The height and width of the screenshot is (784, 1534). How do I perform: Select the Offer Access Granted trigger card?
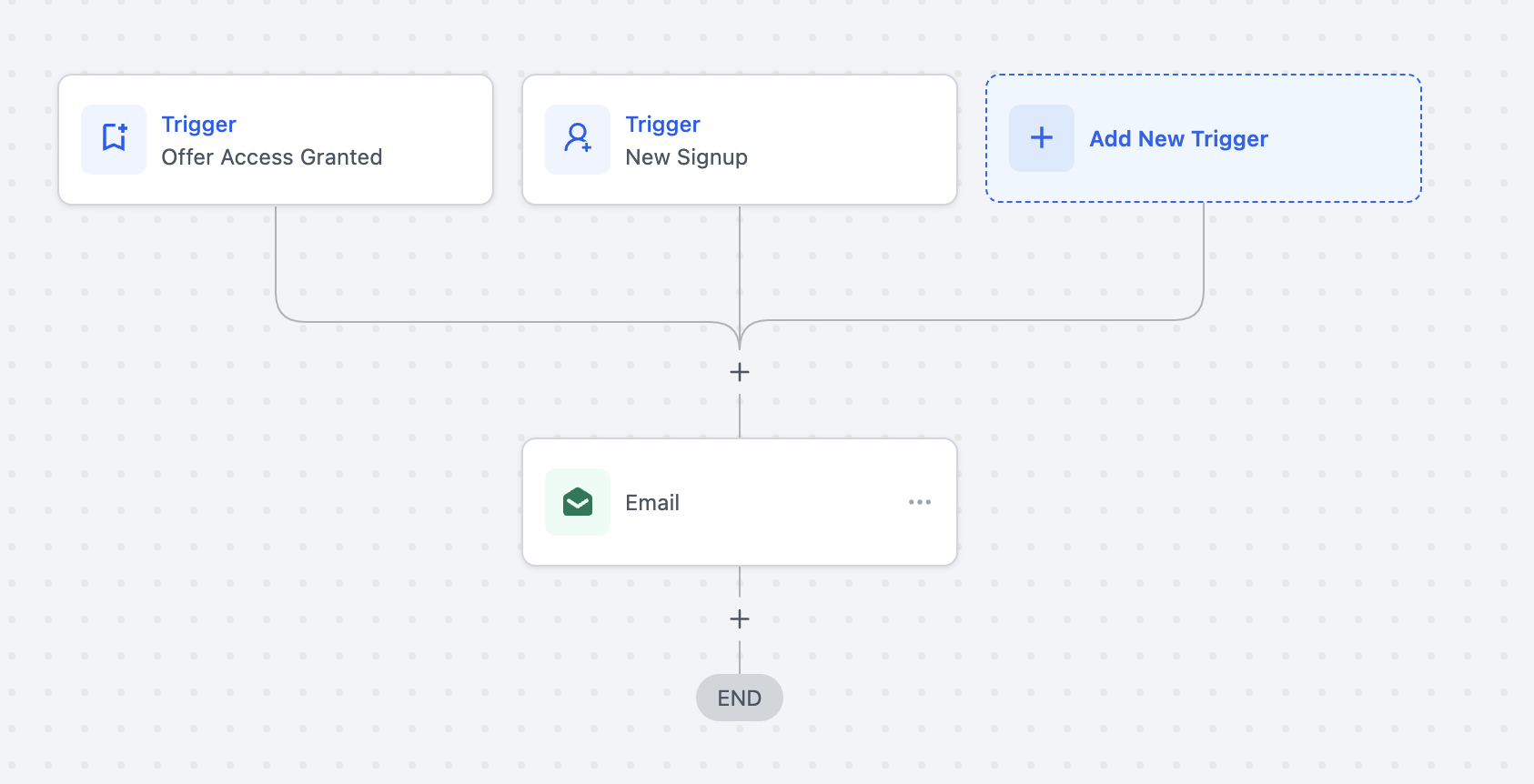[x=276, y=139]
